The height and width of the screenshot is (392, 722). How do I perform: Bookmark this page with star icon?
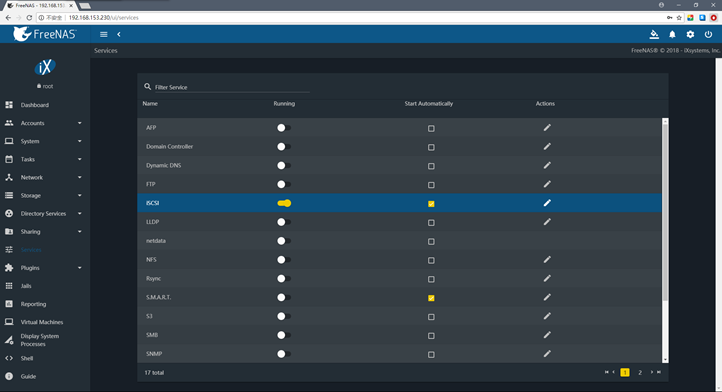(679, 18)
